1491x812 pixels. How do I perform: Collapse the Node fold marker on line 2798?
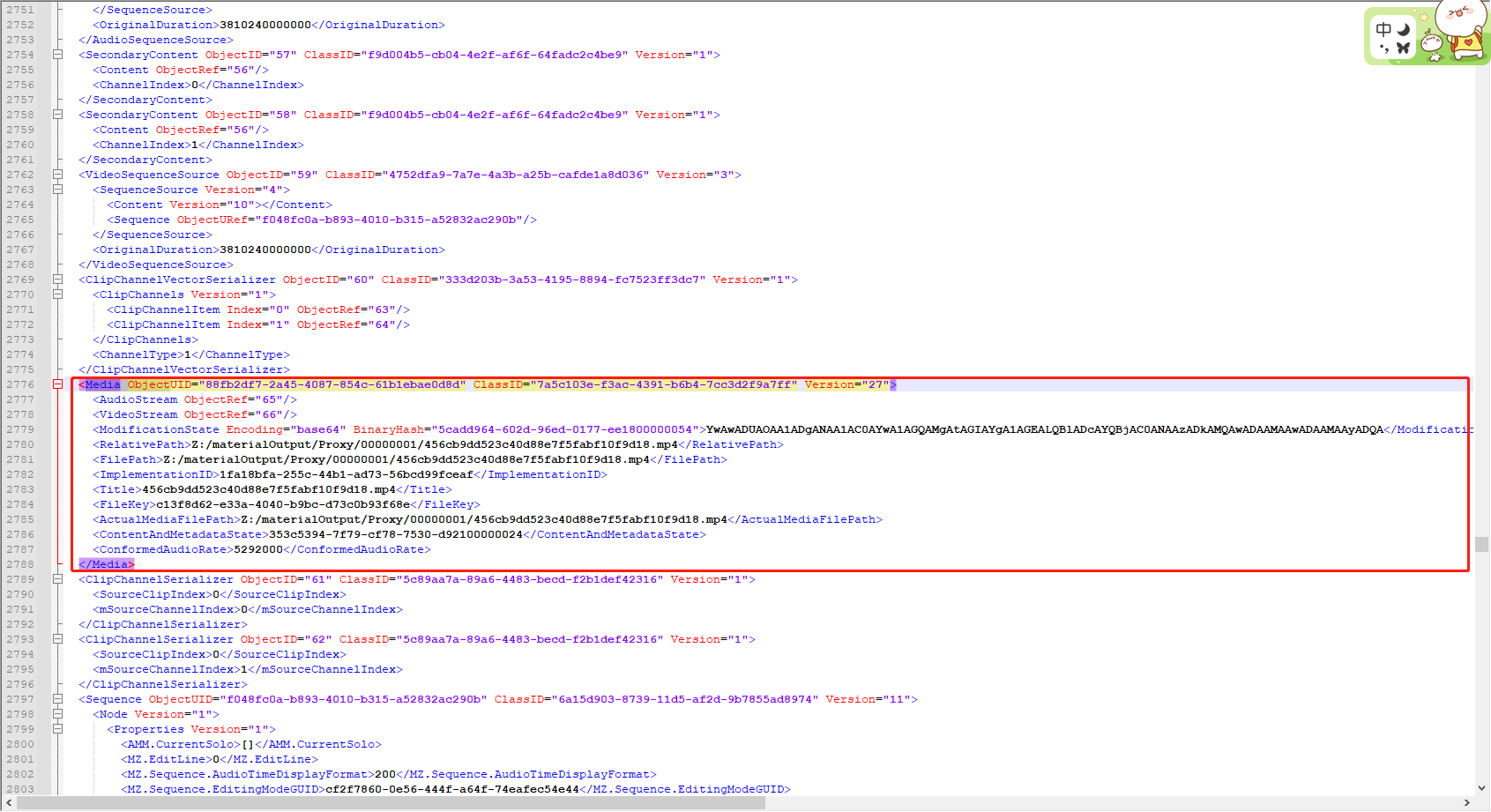click(x=57, y=713)
